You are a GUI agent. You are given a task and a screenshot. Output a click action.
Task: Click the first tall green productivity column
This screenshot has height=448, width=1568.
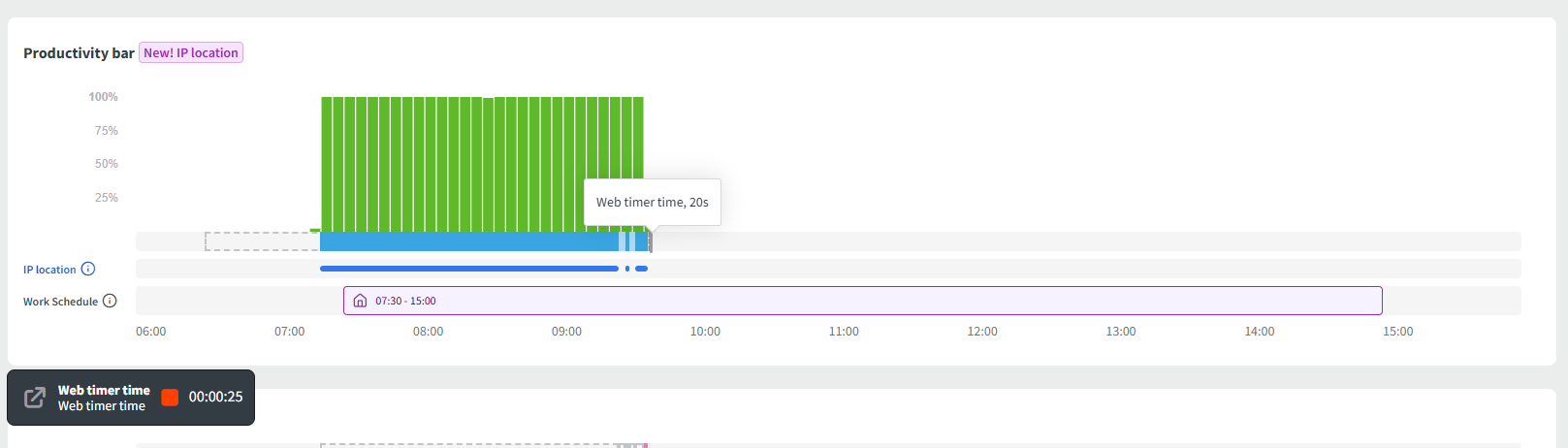click(327, 163)
